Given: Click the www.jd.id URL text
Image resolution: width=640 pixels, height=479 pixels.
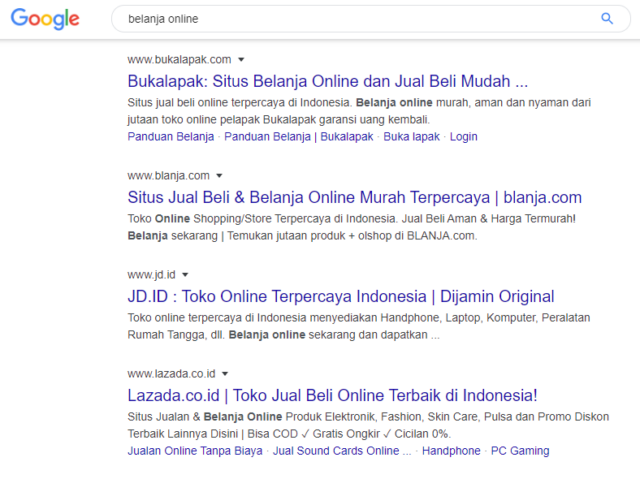Looking at the screenshot, I should click(x=151, y=275).
